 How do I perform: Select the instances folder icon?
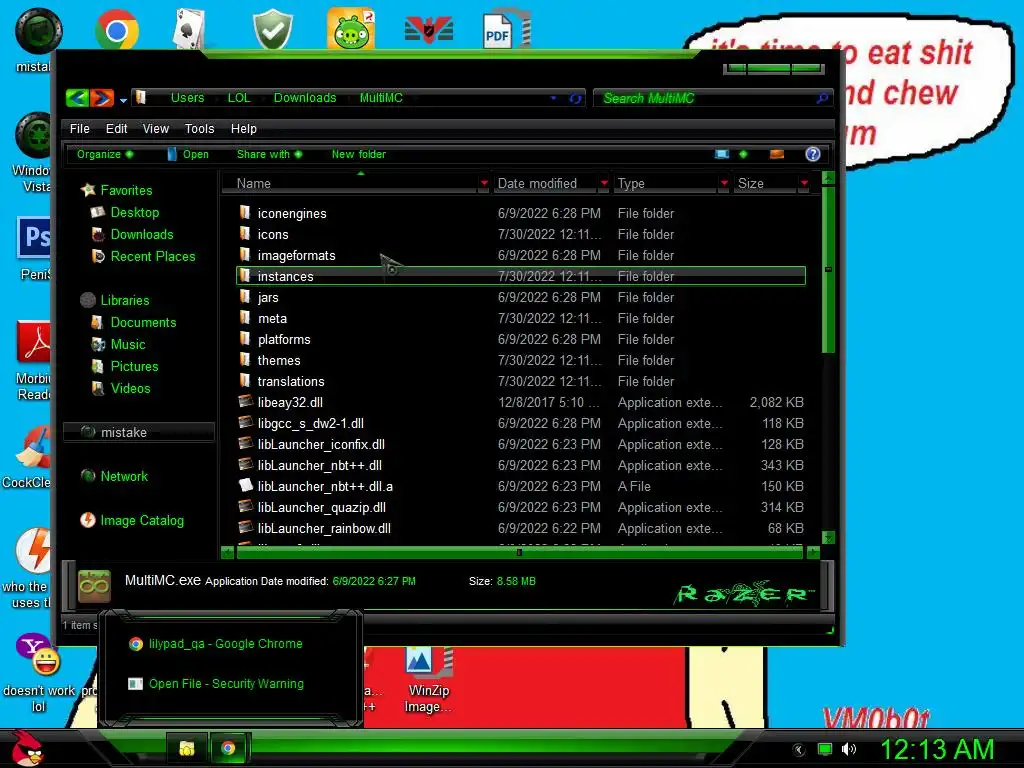pyautogui.click(x=245, y=275)
